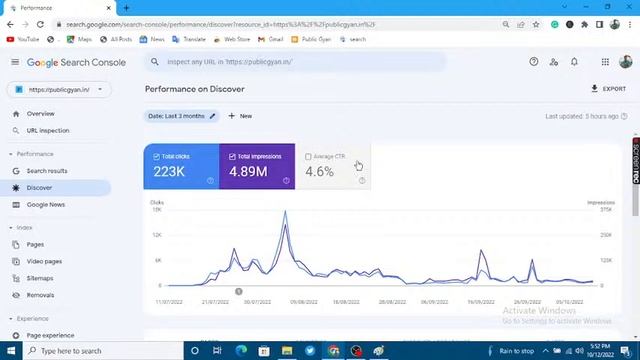The height and width of the screenshot is (360, 640).
Task: Open Task View on the taskbar
Action: click(217, 351)
